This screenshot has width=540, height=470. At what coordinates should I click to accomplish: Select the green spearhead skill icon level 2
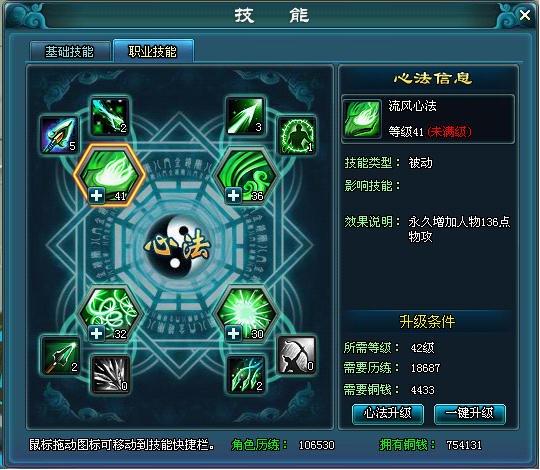pyautogui.click(x=60, y=356)
